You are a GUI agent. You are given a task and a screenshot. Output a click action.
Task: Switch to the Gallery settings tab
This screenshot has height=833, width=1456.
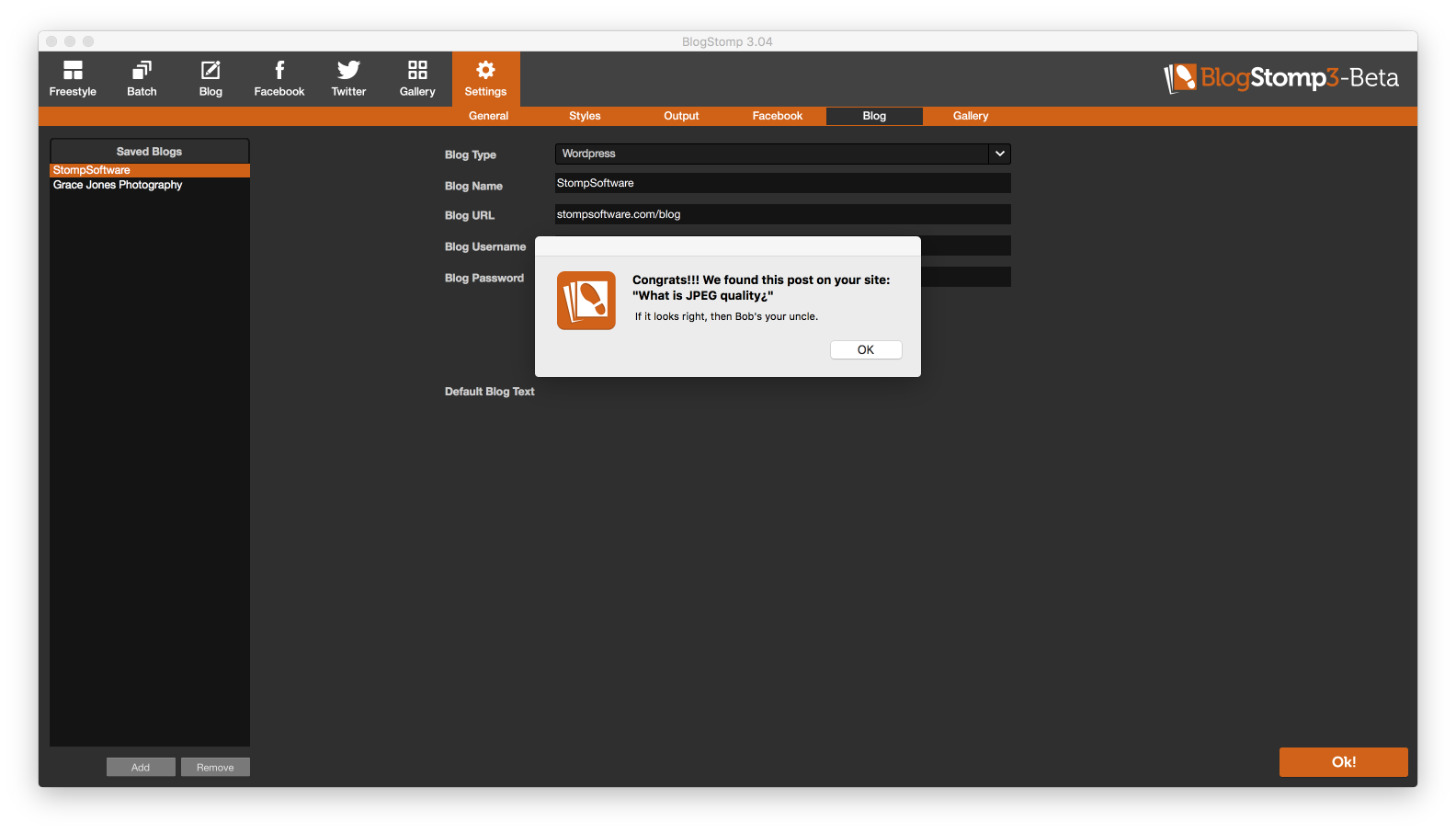[971, 116]
